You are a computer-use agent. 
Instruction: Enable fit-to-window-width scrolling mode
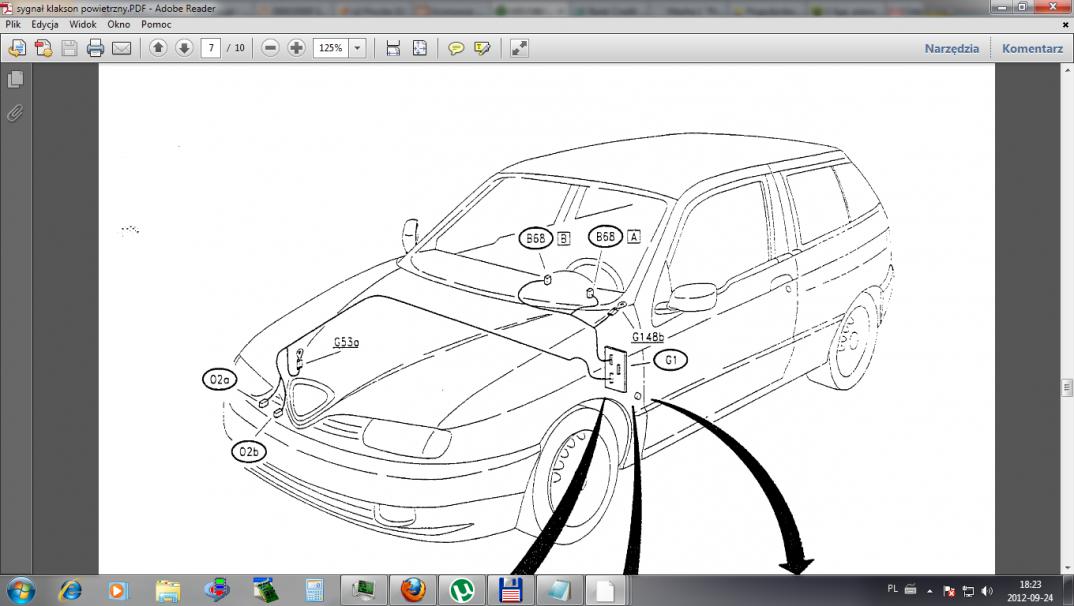tap(393, 48)
